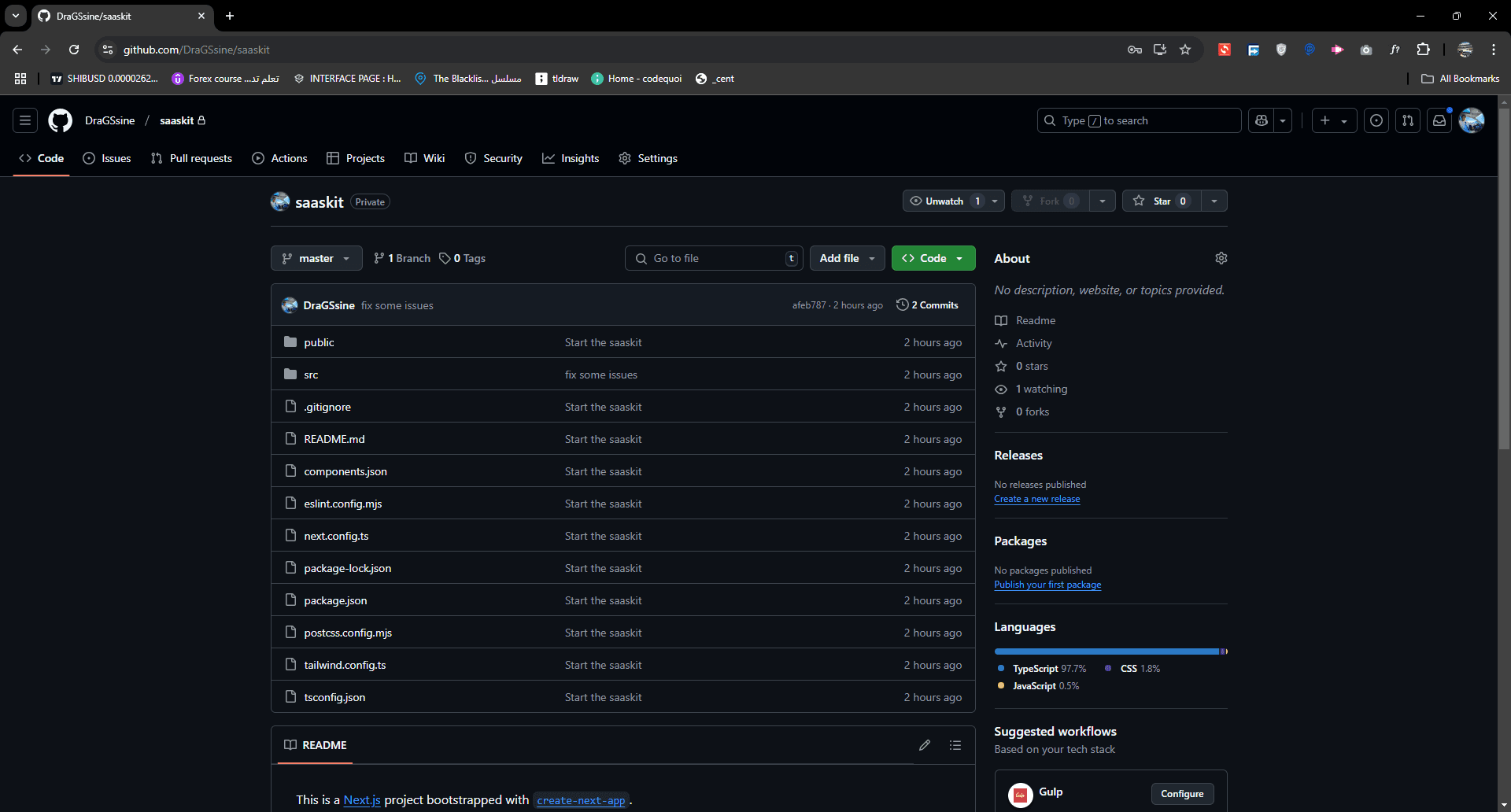
Task: Open the Copilot chat icon in the header
Action: pos(1262,120)
